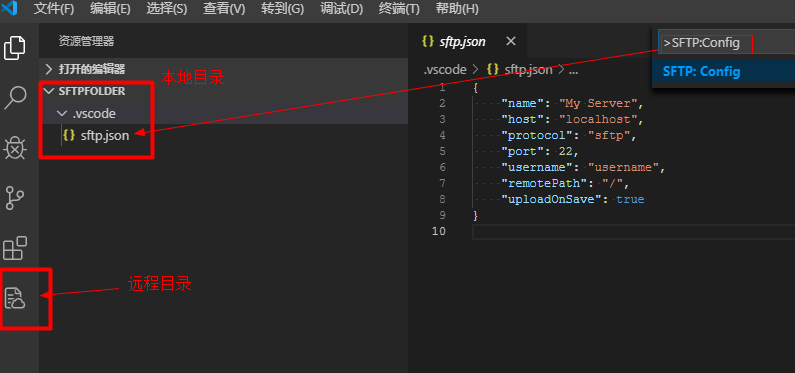Open the 转到(G) menu
The image size is (795, 373).
click(282, 9)
